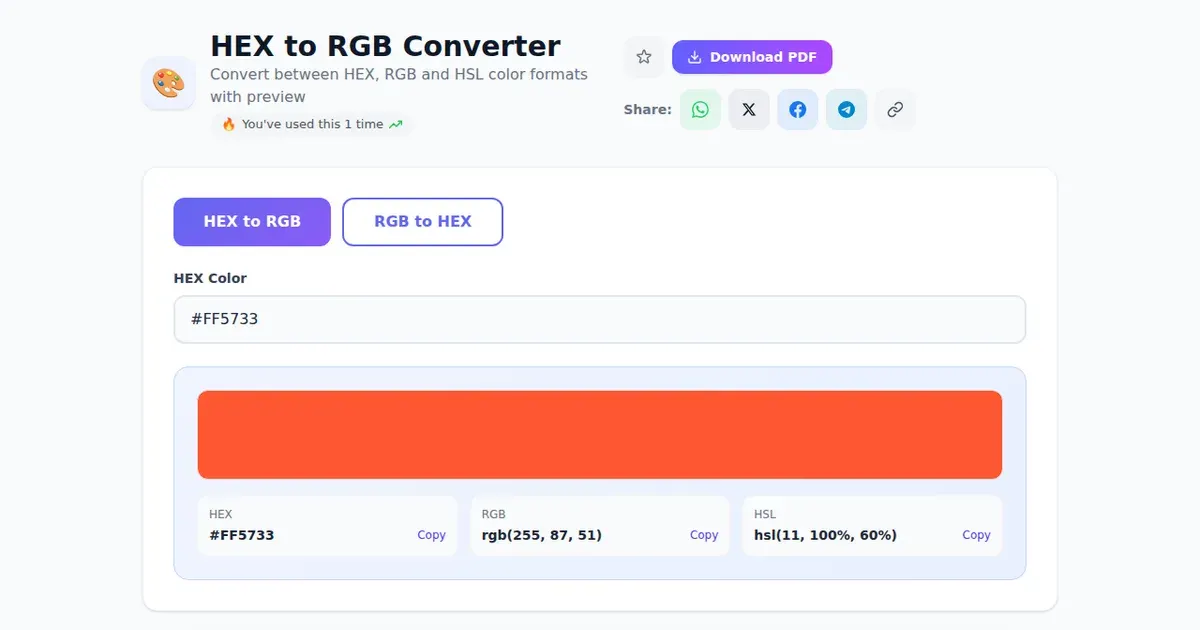Copy the HSL value hsl(11, 100%, 60%)
The image size is (1200, 630).
(976, 535)
